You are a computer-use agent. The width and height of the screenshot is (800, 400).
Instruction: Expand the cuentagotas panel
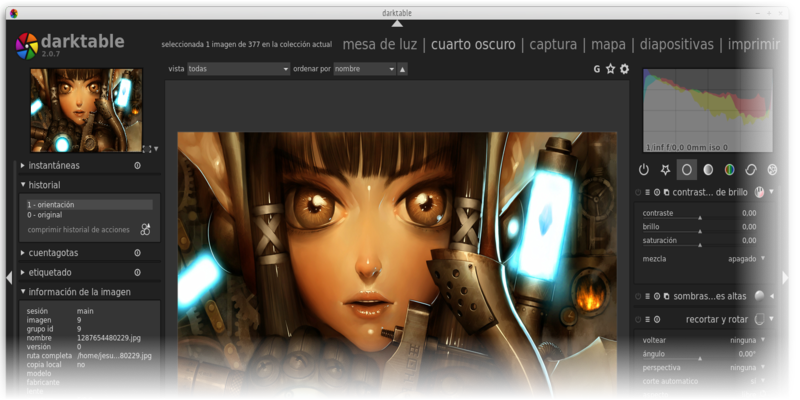pyautogui.click(x=22, y=253)
